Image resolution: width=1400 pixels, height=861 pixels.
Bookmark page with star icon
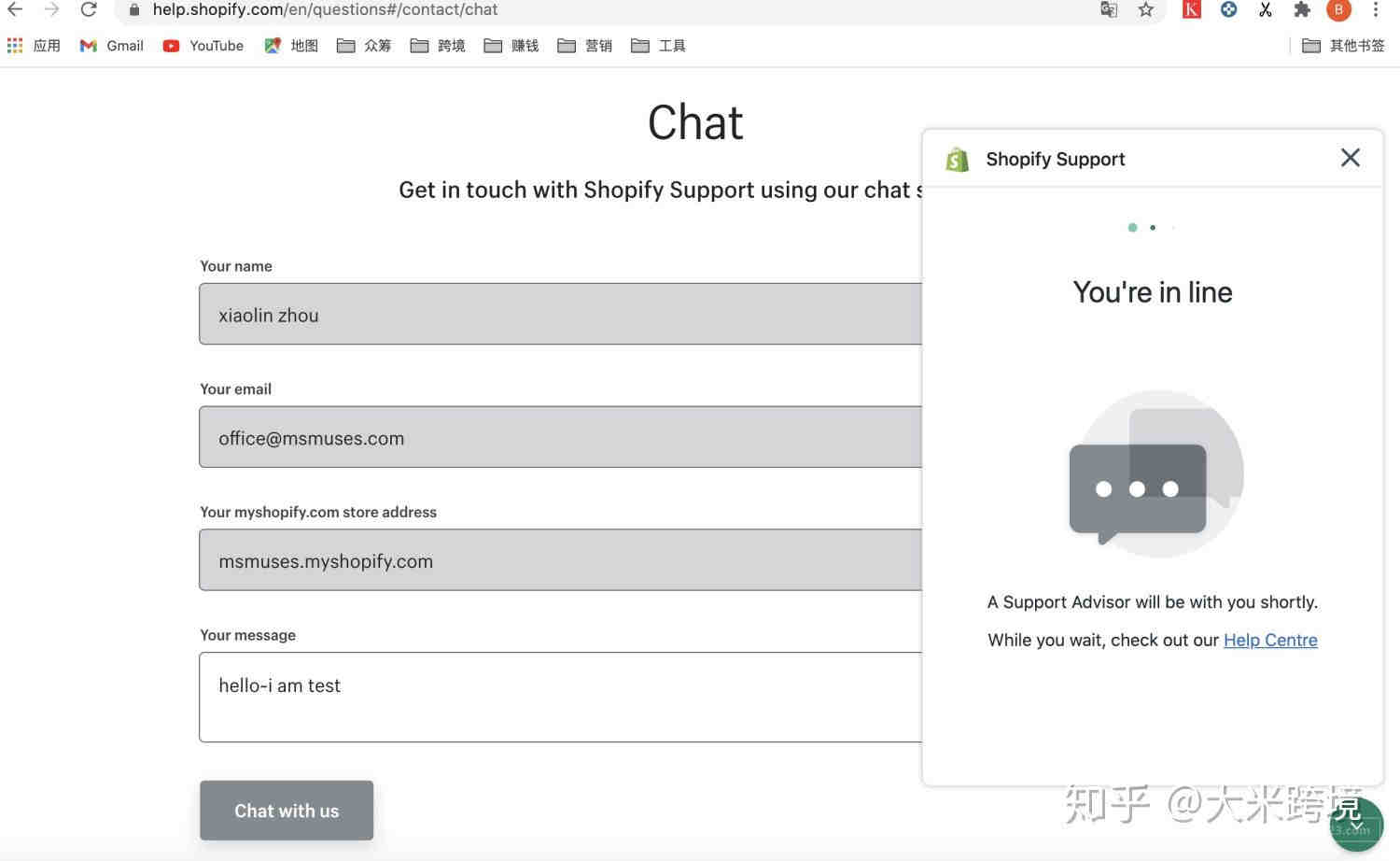click(1146, 9)
